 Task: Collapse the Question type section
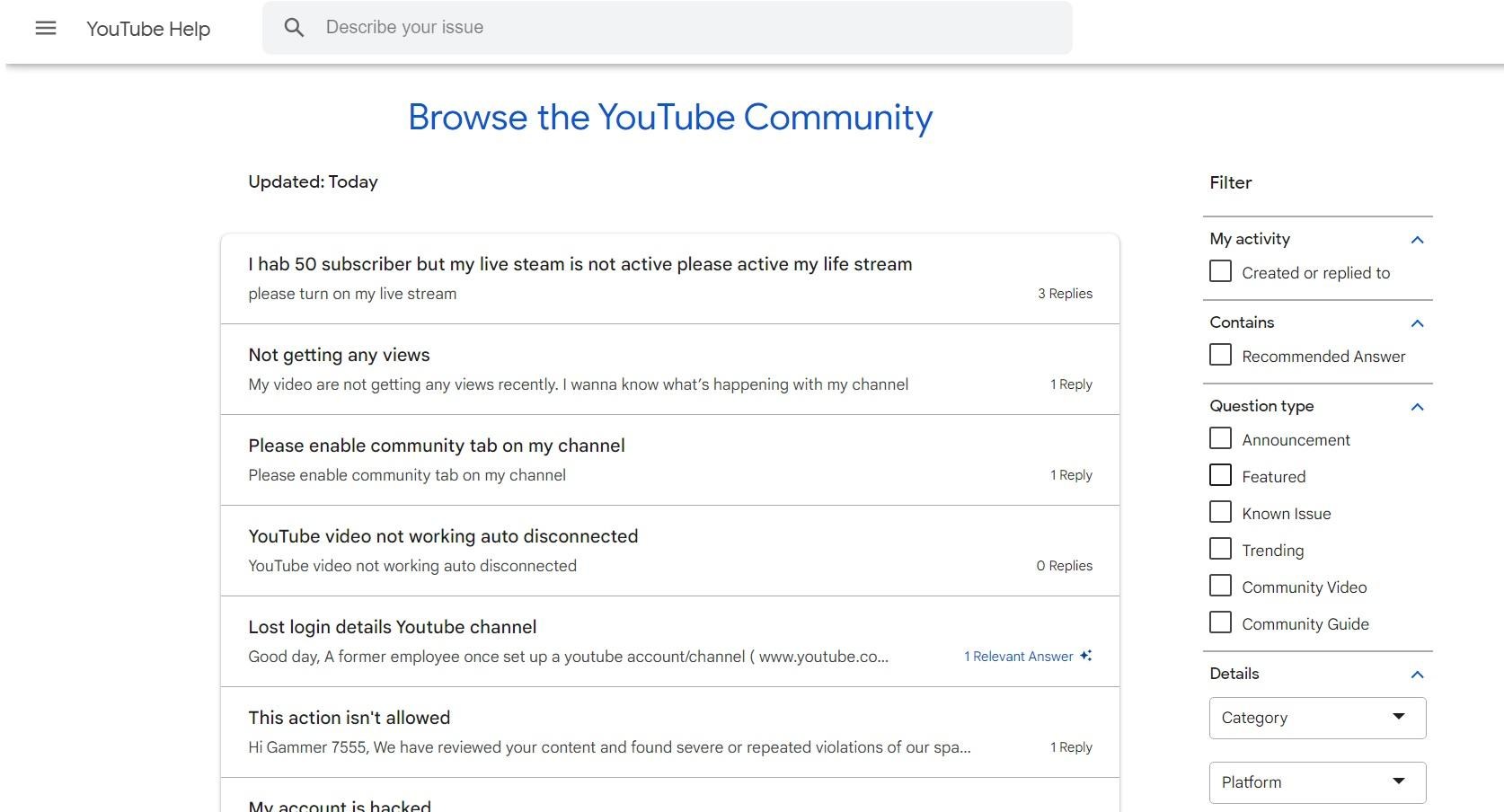(1418, 407)
